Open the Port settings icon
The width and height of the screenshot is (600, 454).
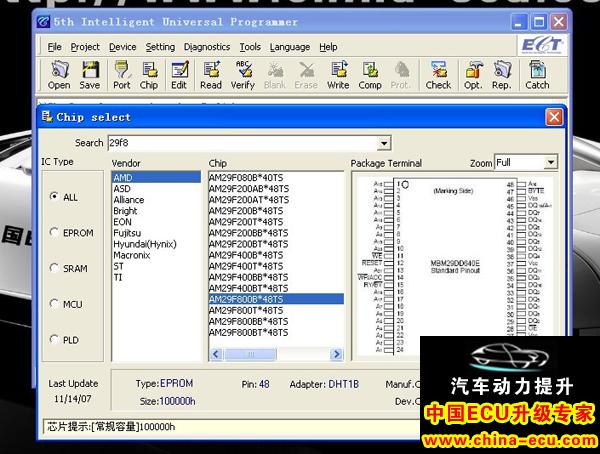pos(122,75)
